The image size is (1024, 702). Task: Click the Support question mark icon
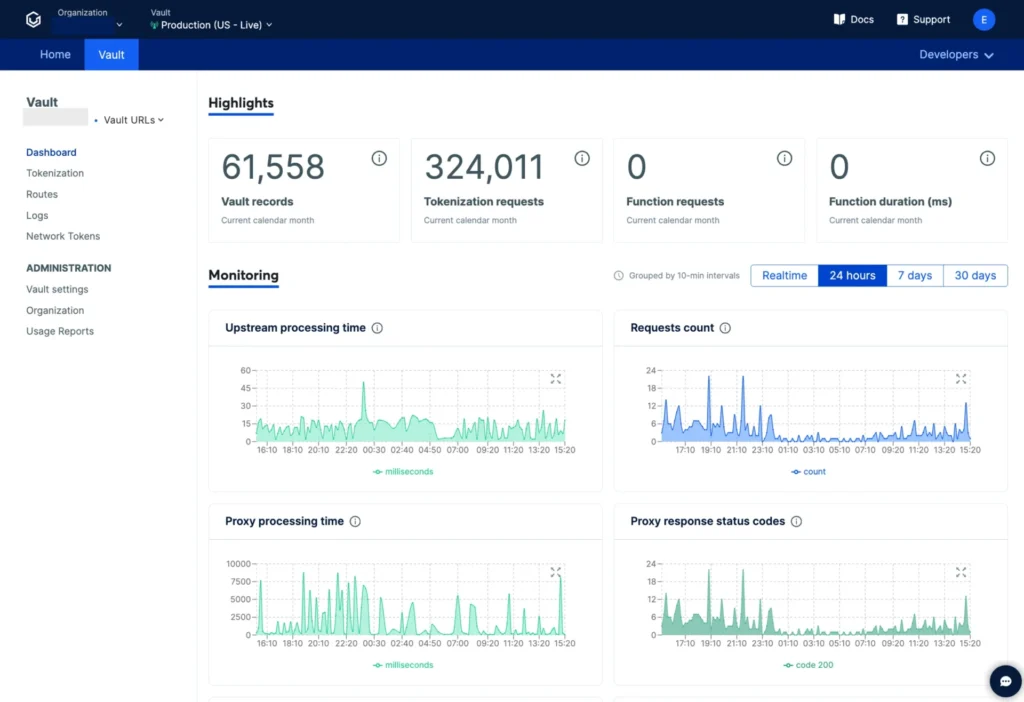[x=902, y=20]
